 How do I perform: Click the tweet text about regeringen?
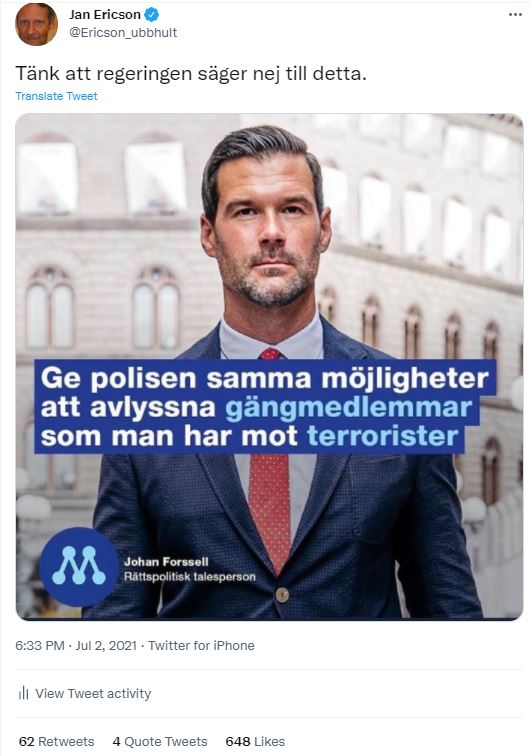pos(191,74)
